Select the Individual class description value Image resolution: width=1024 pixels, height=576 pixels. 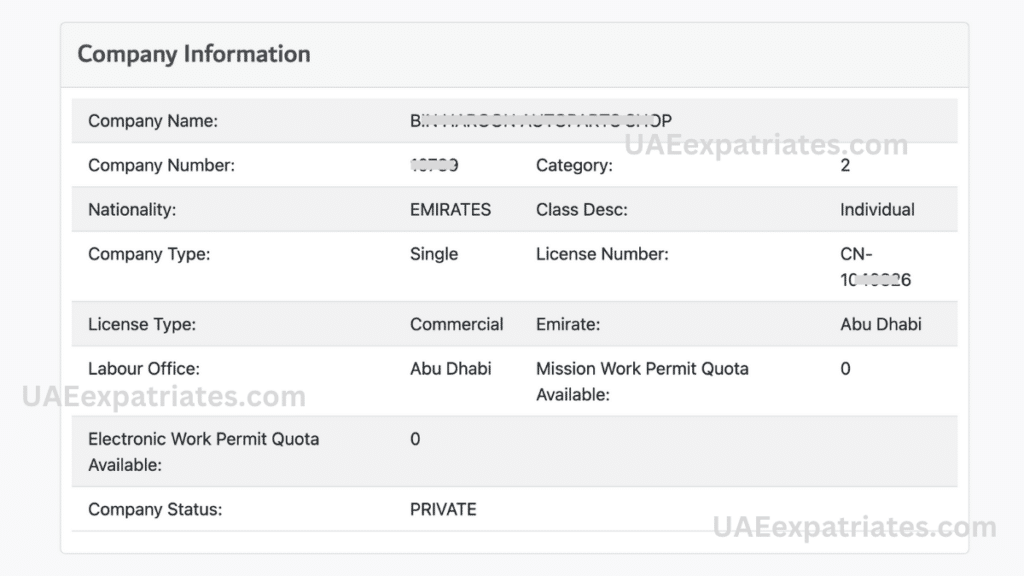[877, 210]
